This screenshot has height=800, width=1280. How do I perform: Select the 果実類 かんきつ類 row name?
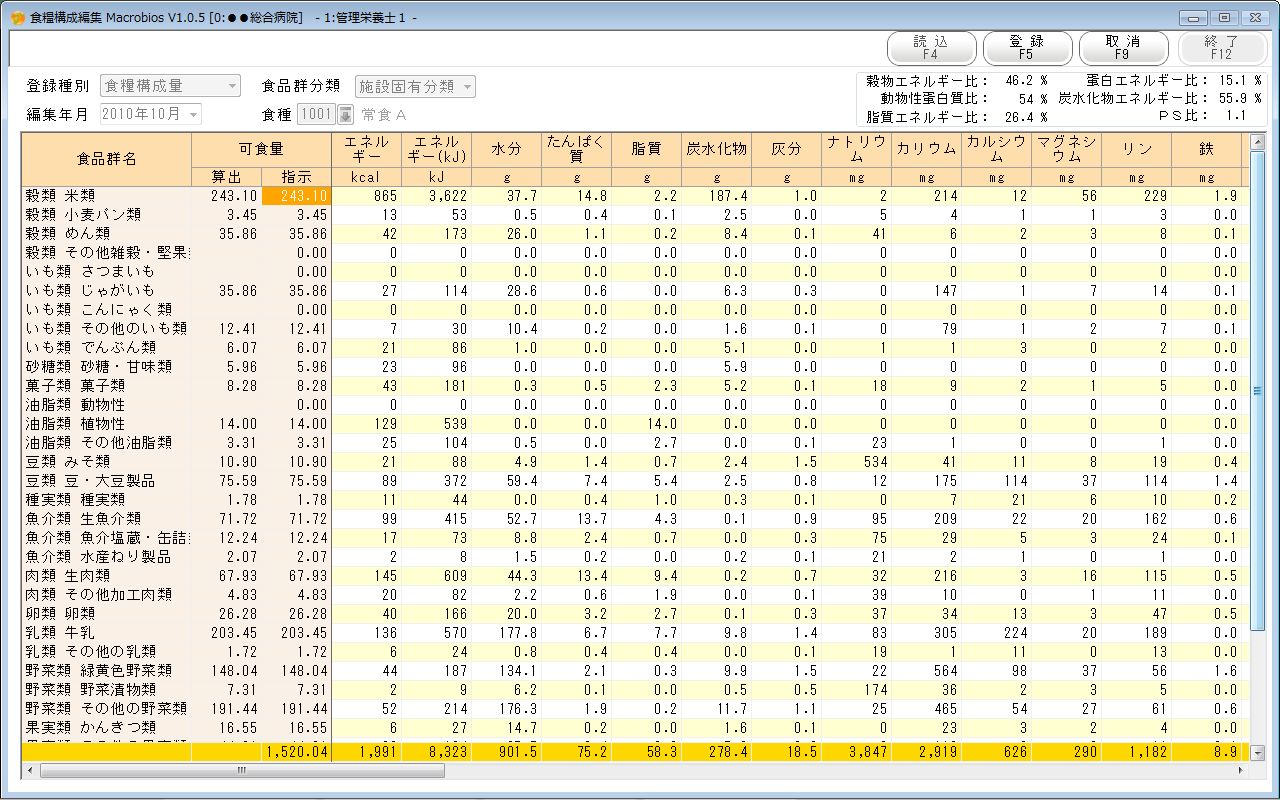click(107, 727)
